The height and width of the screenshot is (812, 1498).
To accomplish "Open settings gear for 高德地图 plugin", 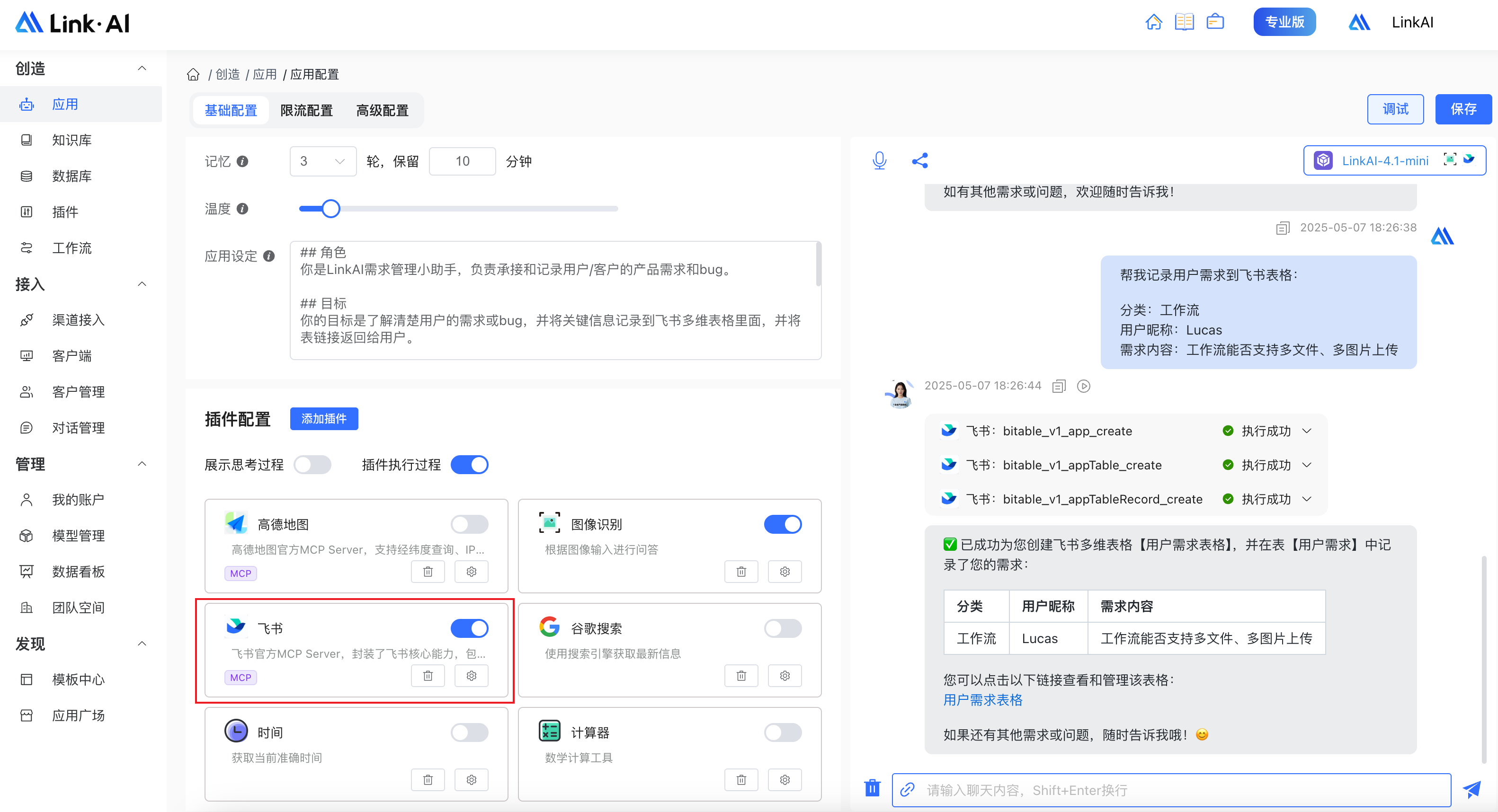I will tap(472, 572).
